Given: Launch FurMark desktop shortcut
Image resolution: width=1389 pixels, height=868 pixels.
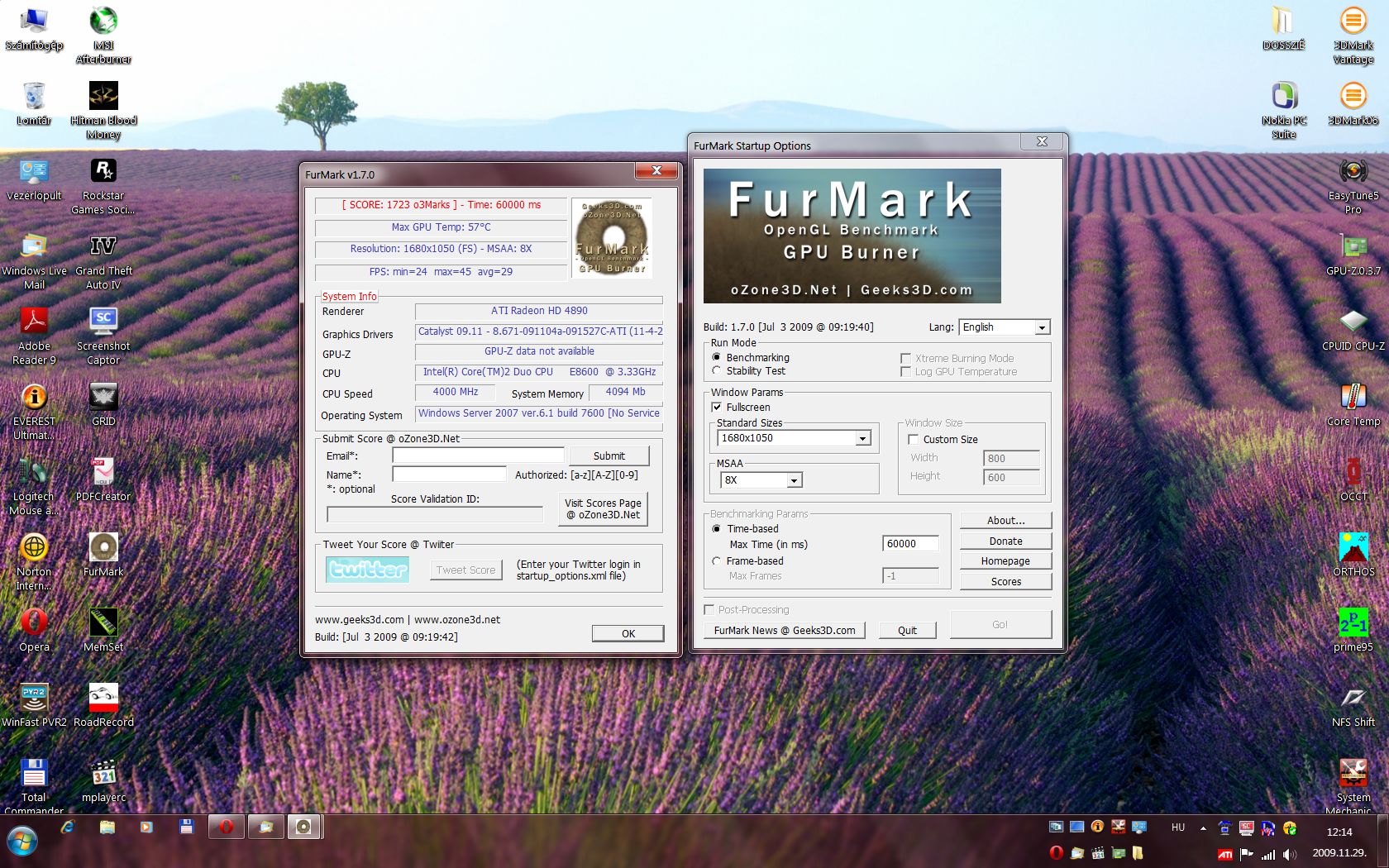Looking at the screenshot, I should pos(103,554).
